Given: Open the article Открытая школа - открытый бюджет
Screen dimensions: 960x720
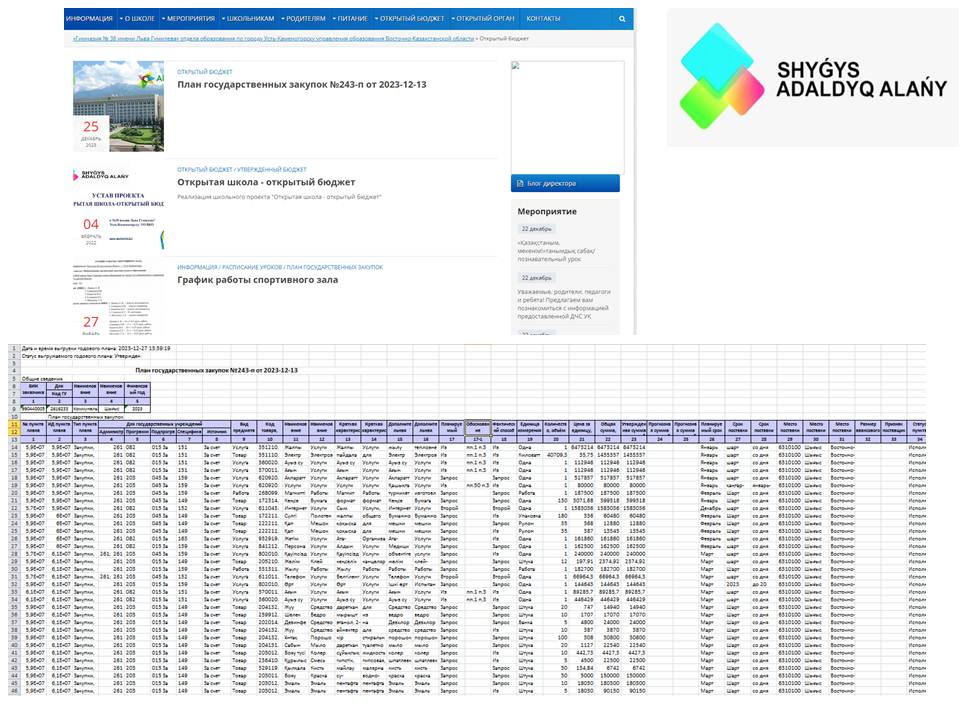Looking at the screenshot, I should [x=266, y=182].
